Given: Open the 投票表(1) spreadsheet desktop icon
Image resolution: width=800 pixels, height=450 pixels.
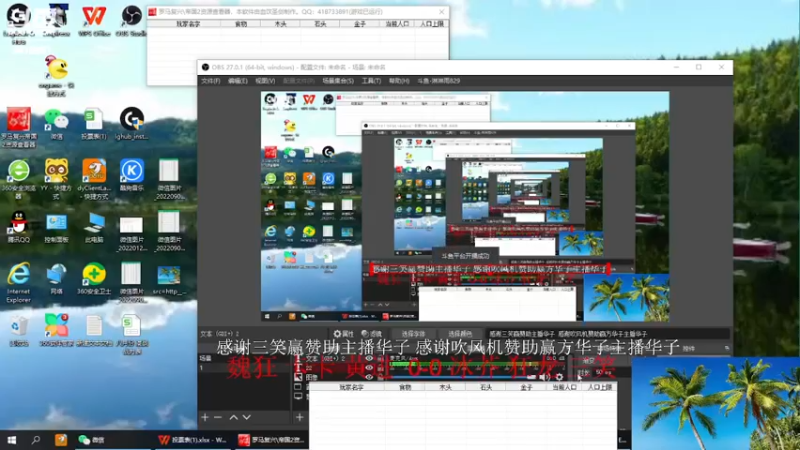Looking at the screenshot, I should click(x=93, y=124).
